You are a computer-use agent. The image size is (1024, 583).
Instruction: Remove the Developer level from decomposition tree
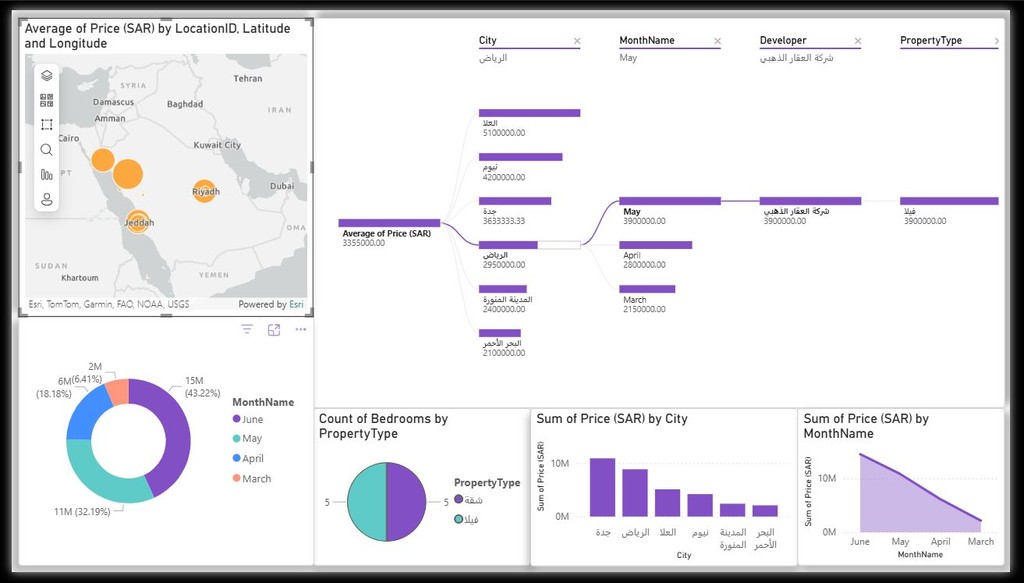pos(857,41)
